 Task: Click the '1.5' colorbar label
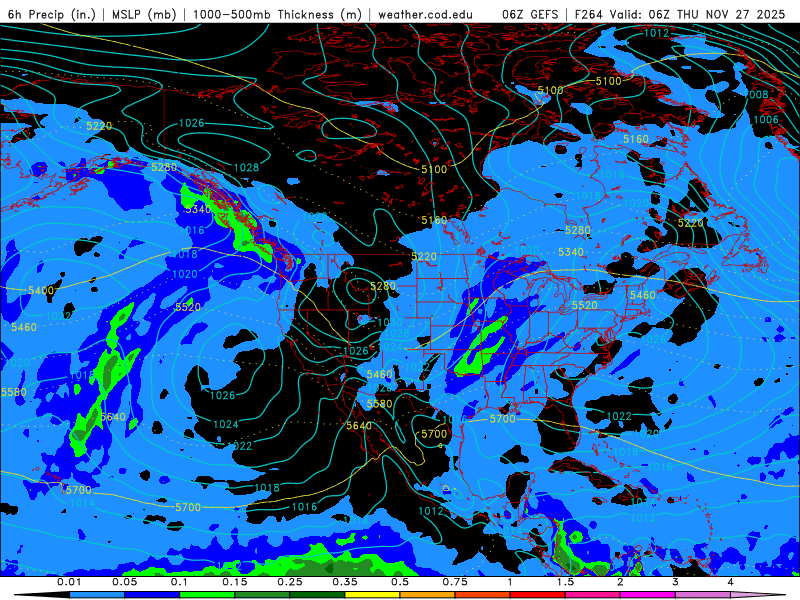[565, 582]
